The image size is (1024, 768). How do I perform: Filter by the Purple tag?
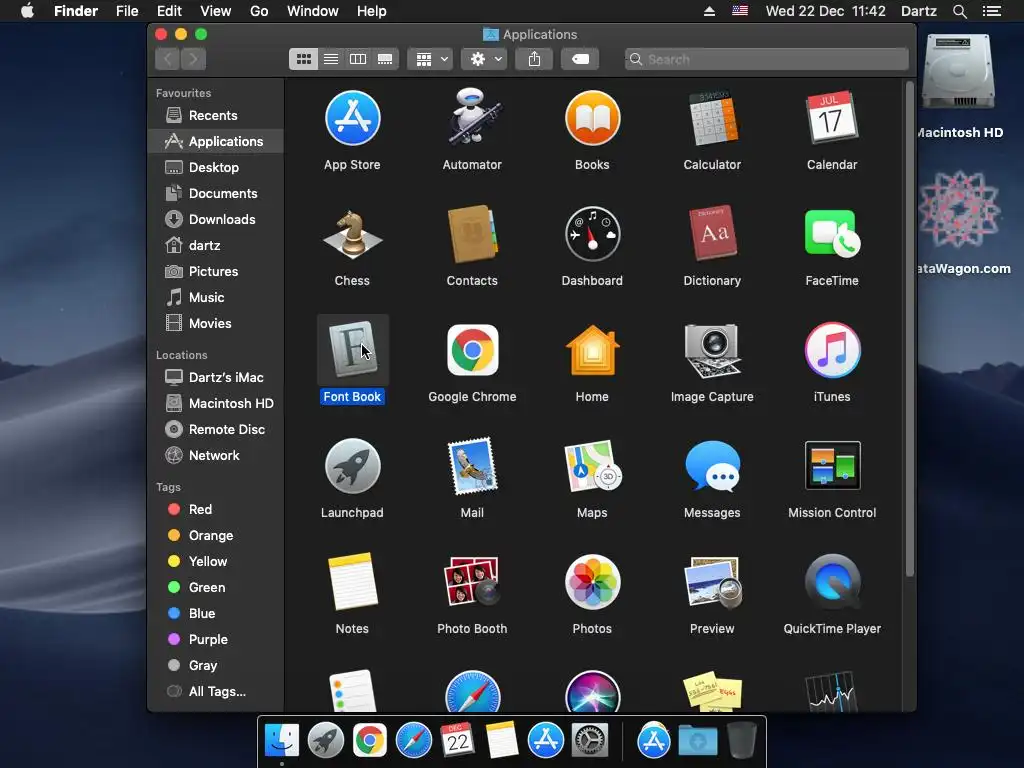tap(216, 640)
